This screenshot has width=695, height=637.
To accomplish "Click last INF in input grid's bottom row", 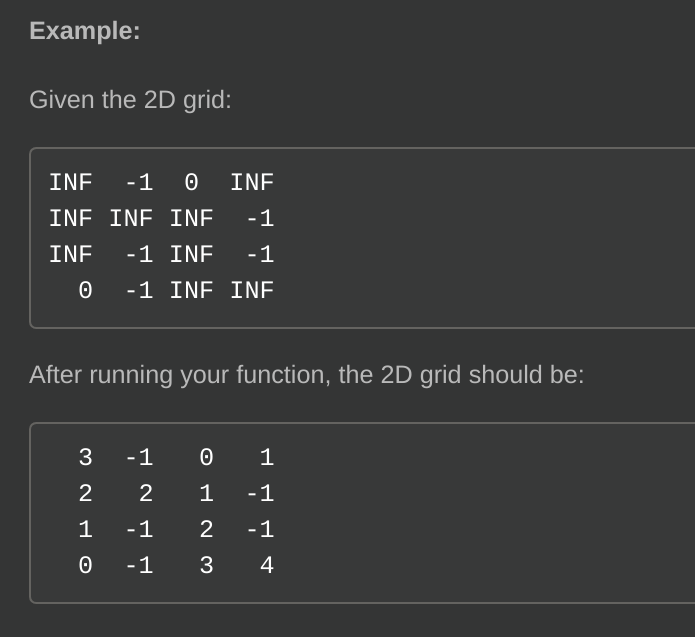I will pos(252,291).
